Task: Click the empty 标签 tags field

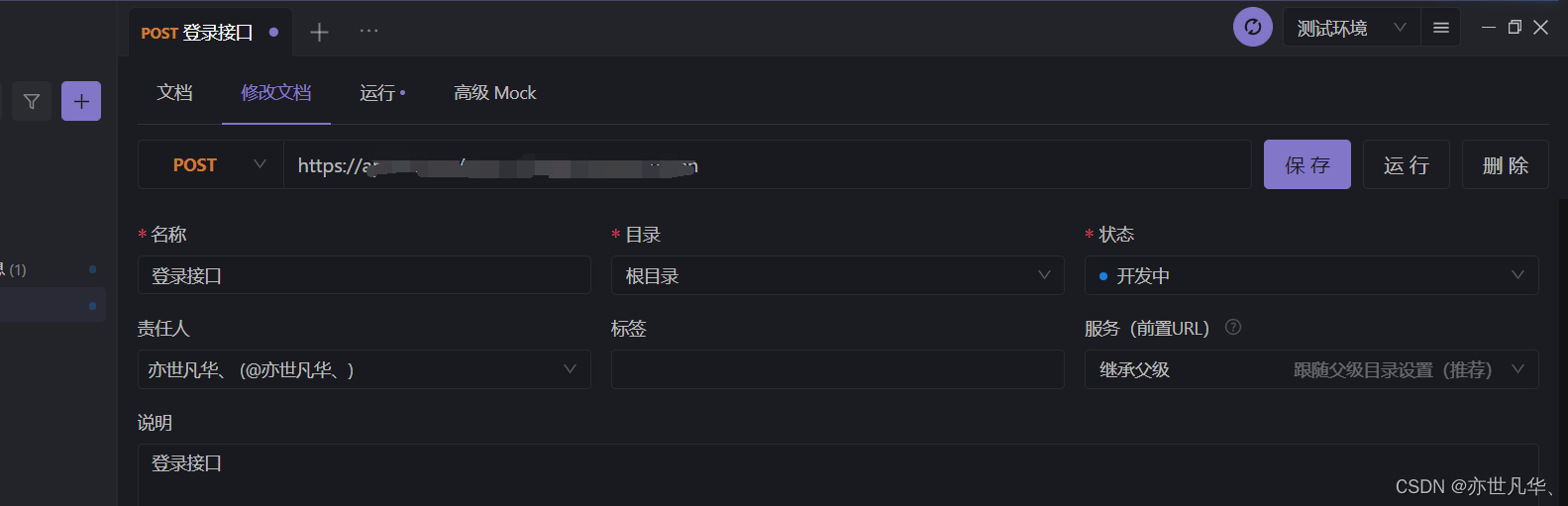Action: 837,370
